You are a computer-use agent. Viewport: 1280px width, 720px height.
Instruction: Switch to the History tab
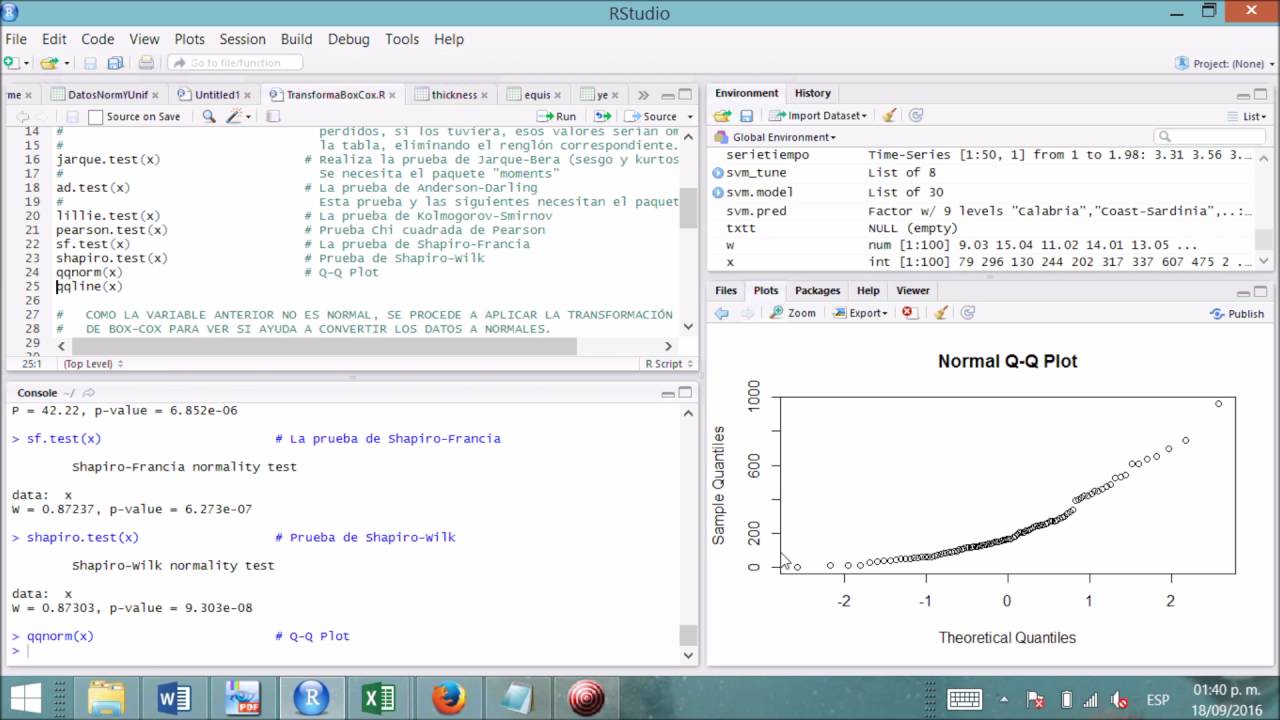(812, 93)
